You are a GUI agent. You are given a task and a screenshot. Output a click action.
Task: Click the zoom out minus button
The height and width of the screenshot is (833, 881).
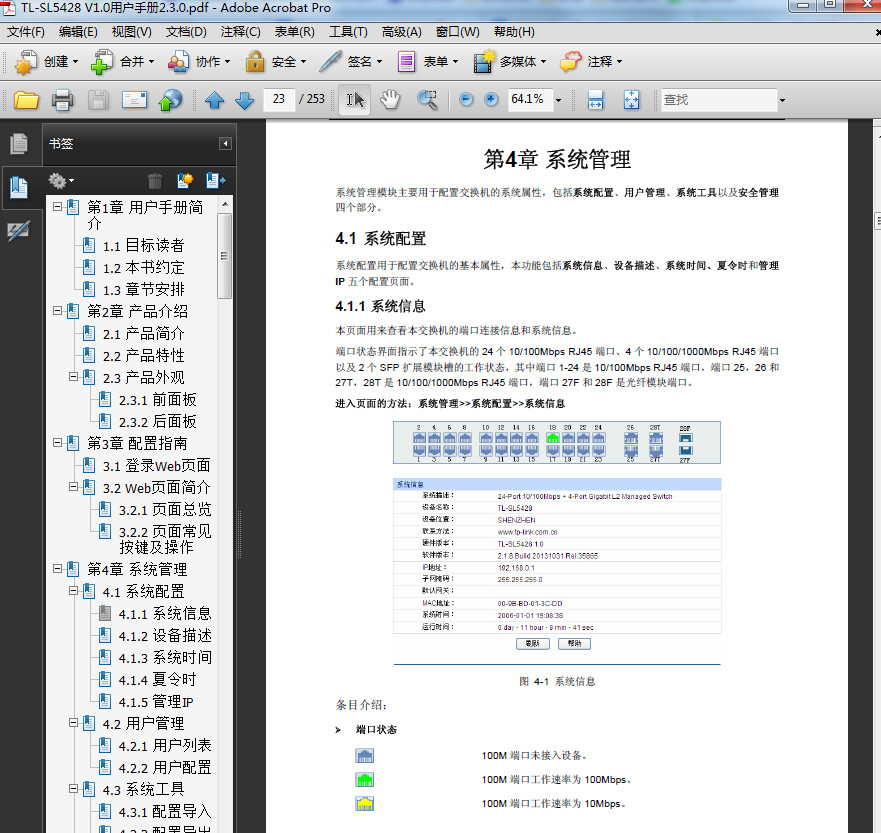tap(466, 99)
